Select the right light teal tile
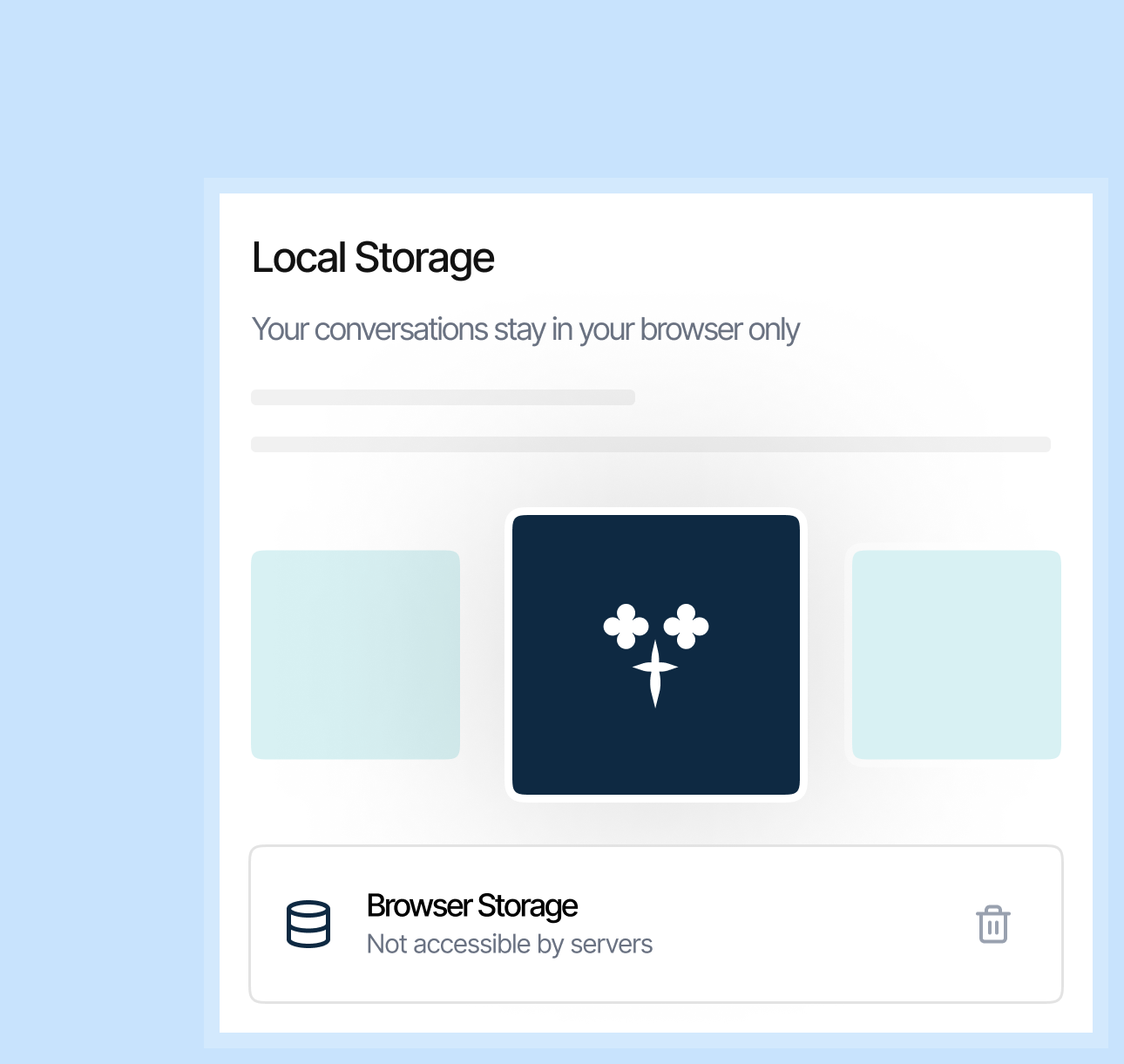Screen dimensions: 1124x1064 [956, 654]
